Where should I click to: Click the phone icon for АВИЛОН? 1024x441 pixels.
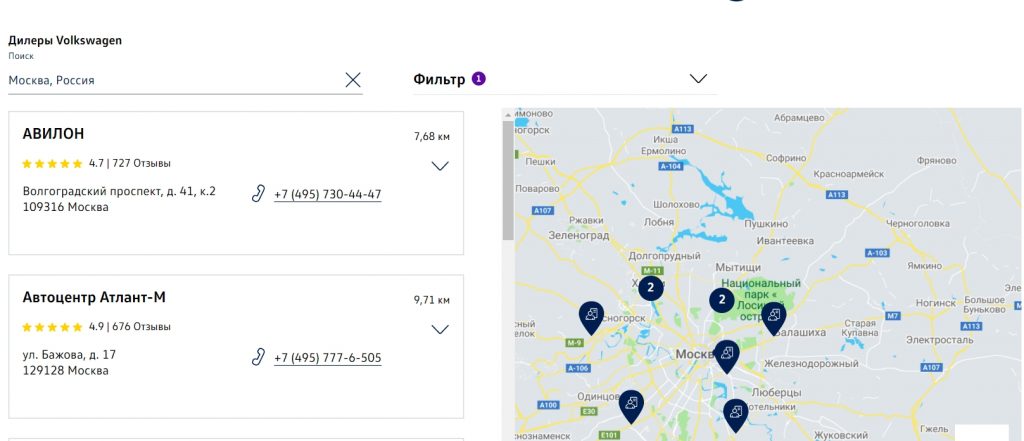point(258,194)
